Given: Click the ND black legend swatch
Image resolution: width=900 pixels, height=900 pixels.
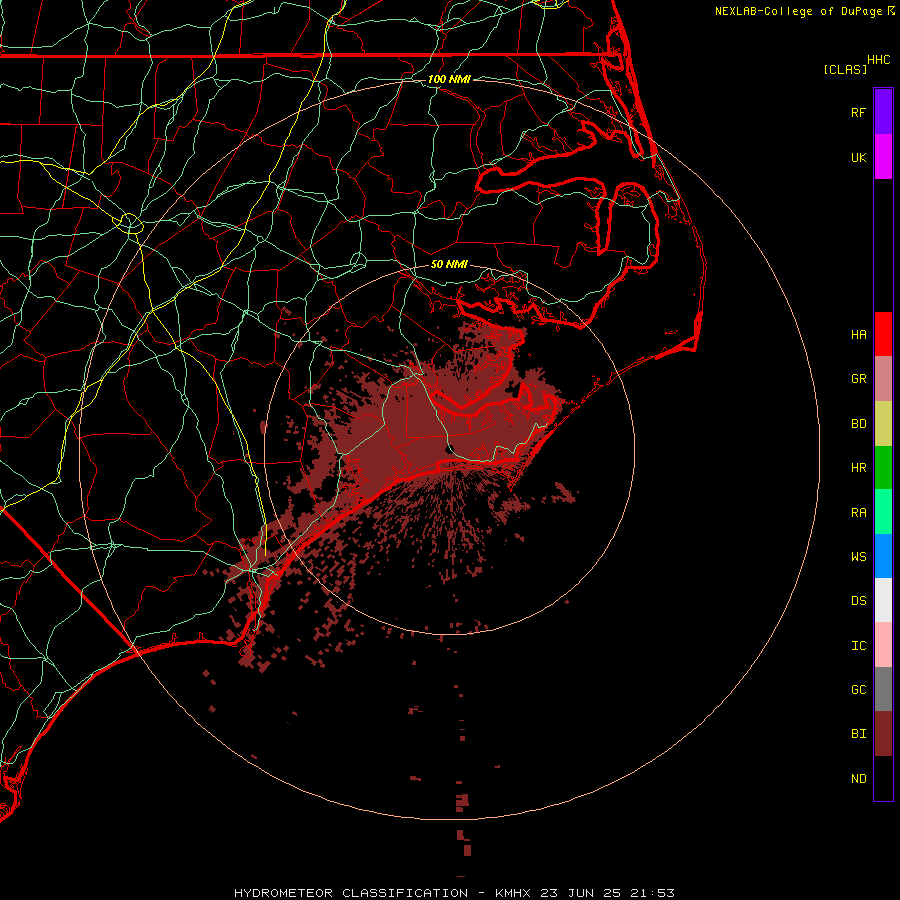Looking at the screenshot, I should click(883, 778).
